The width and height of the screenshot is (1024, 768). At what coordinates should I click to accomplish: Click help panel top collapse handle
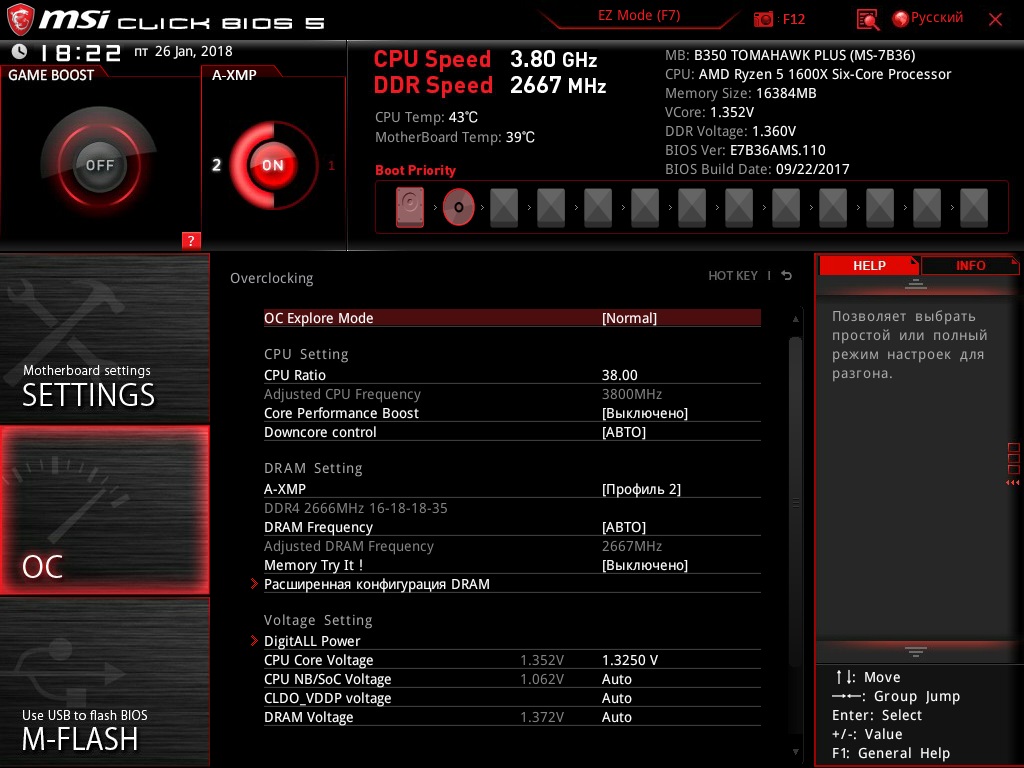916,284
